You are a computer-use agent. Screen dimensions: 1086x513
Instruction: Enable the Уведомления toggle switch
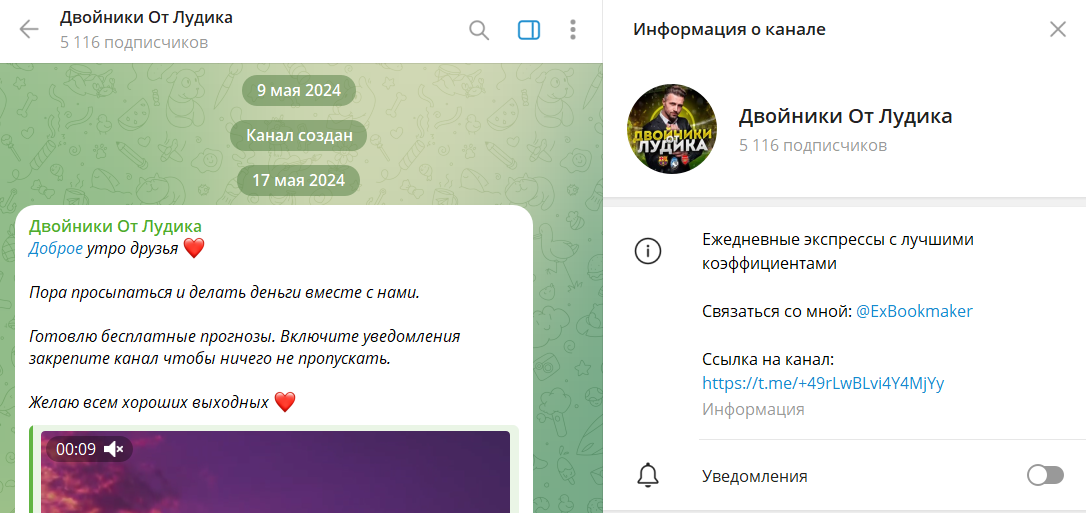[1045, 476]
